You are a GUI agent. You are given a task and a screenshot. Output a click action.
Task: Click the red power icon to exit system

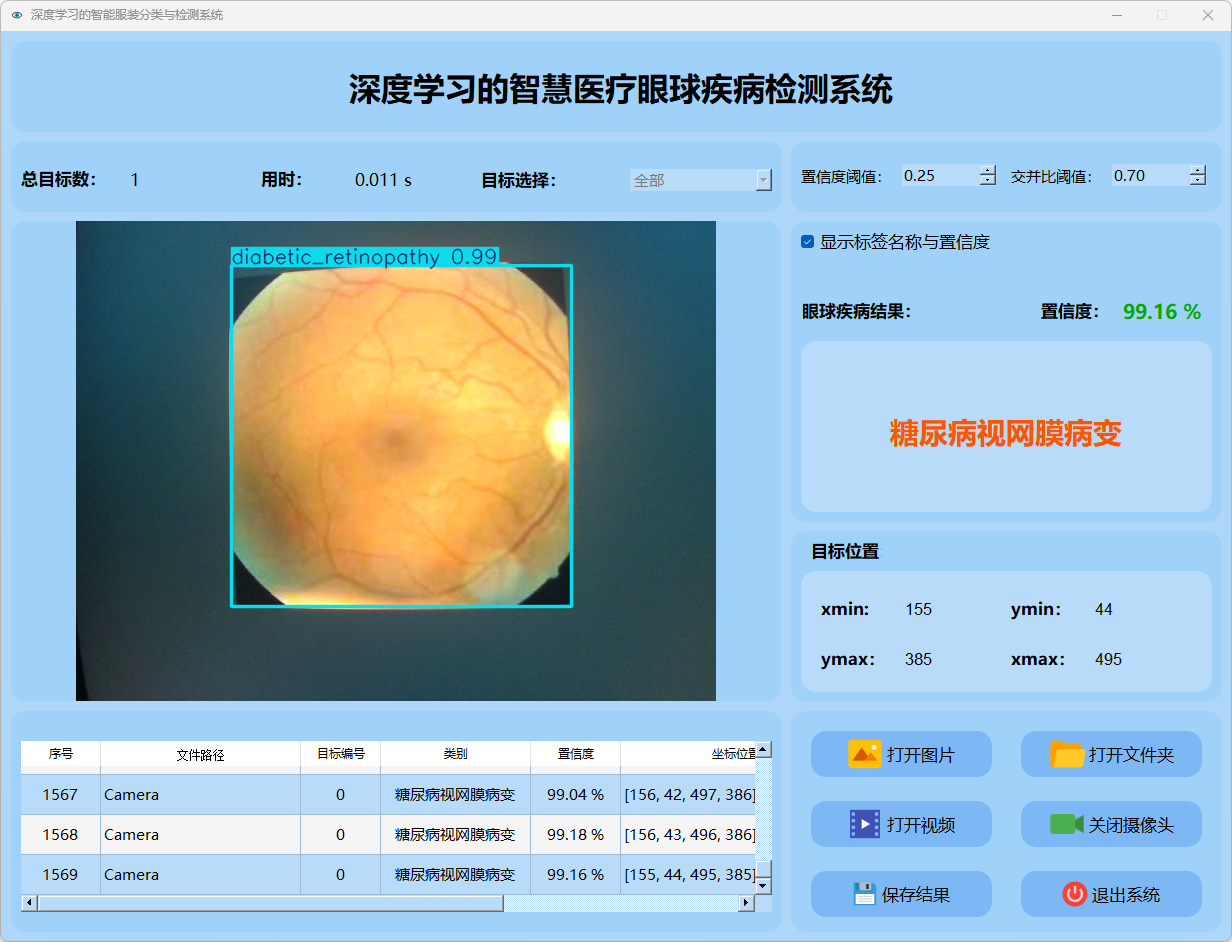1074,894
